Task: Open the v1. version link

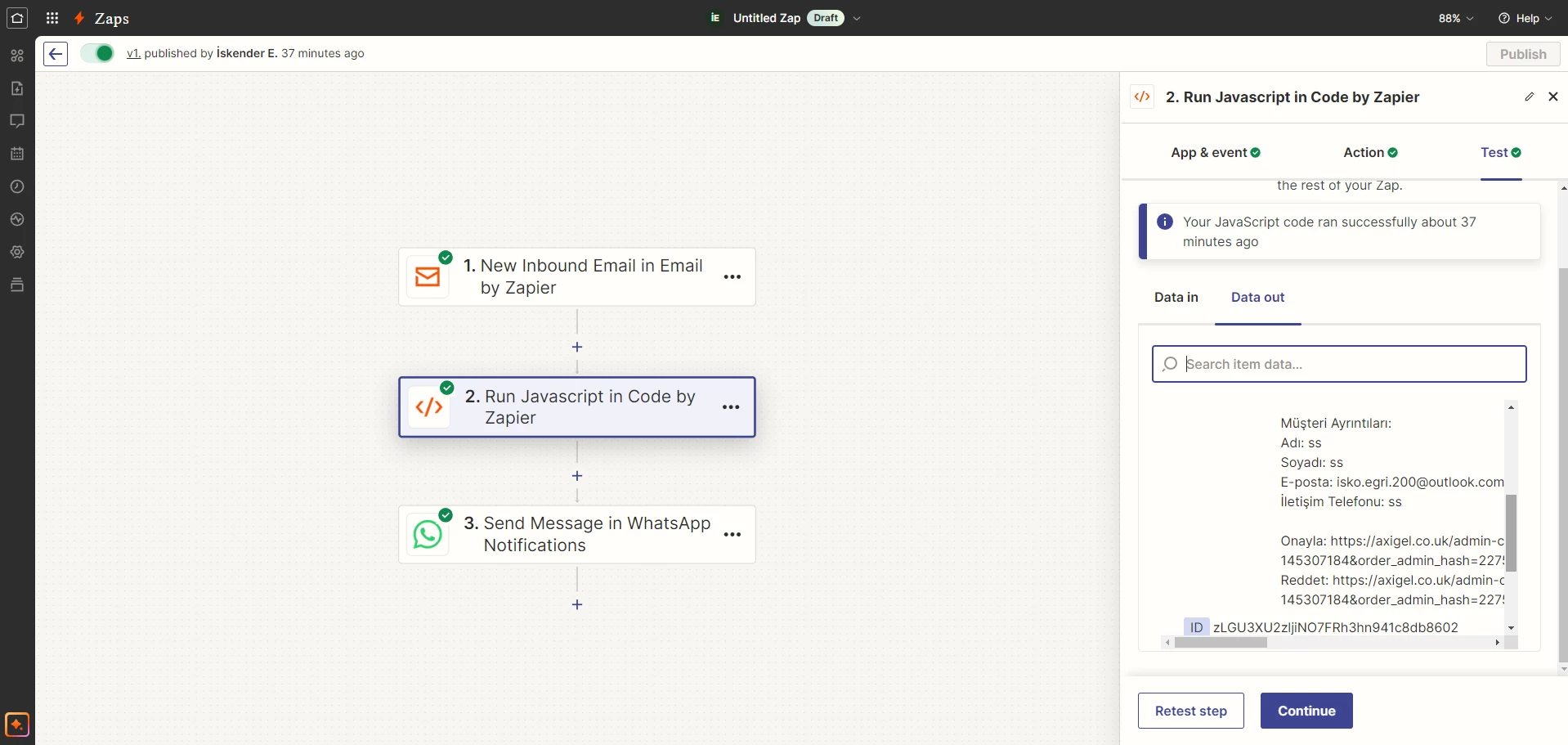Action: [x=133, y=53]
